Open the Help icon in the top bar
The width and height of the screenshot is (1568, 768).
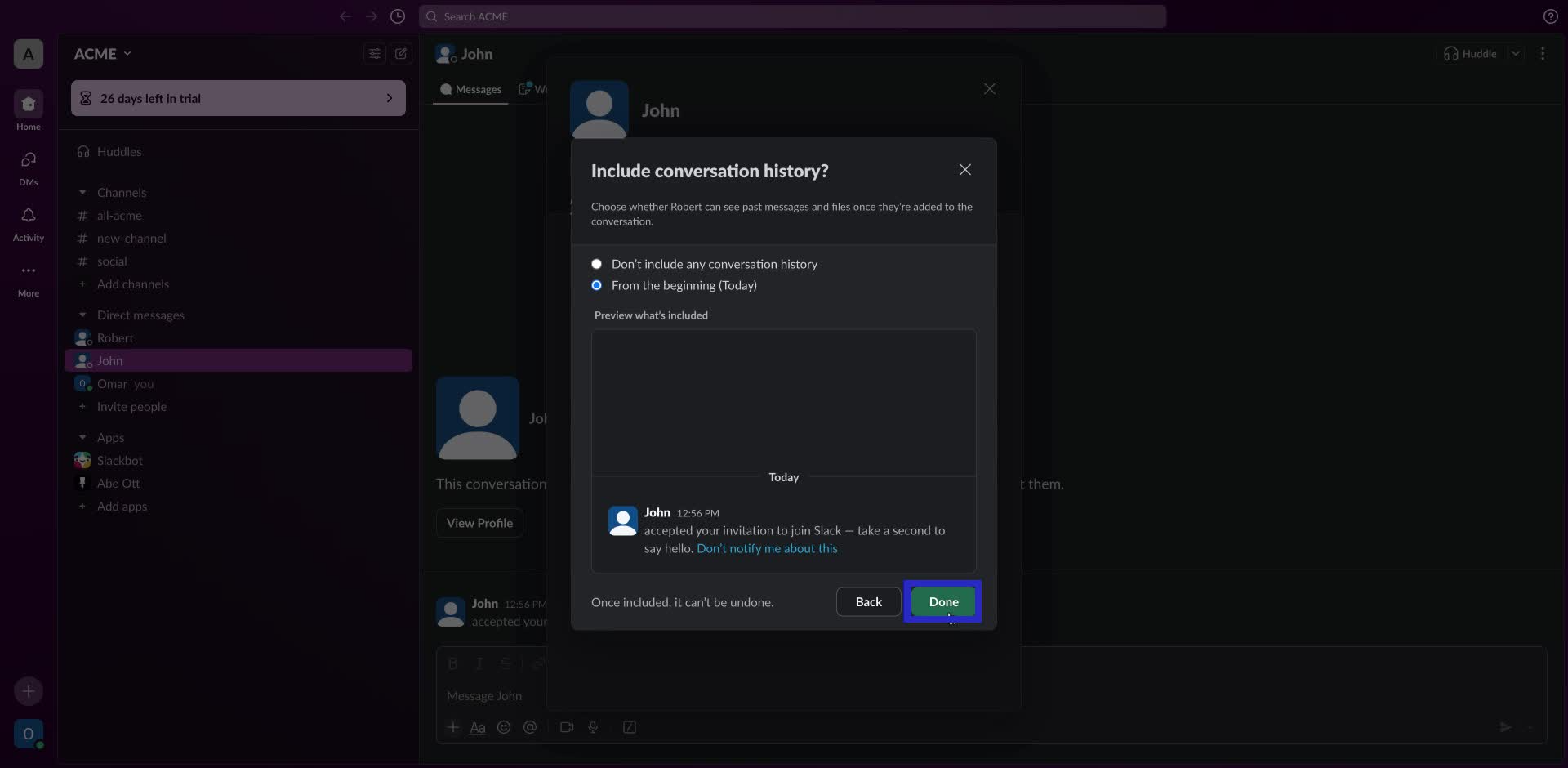[1551, 16]
